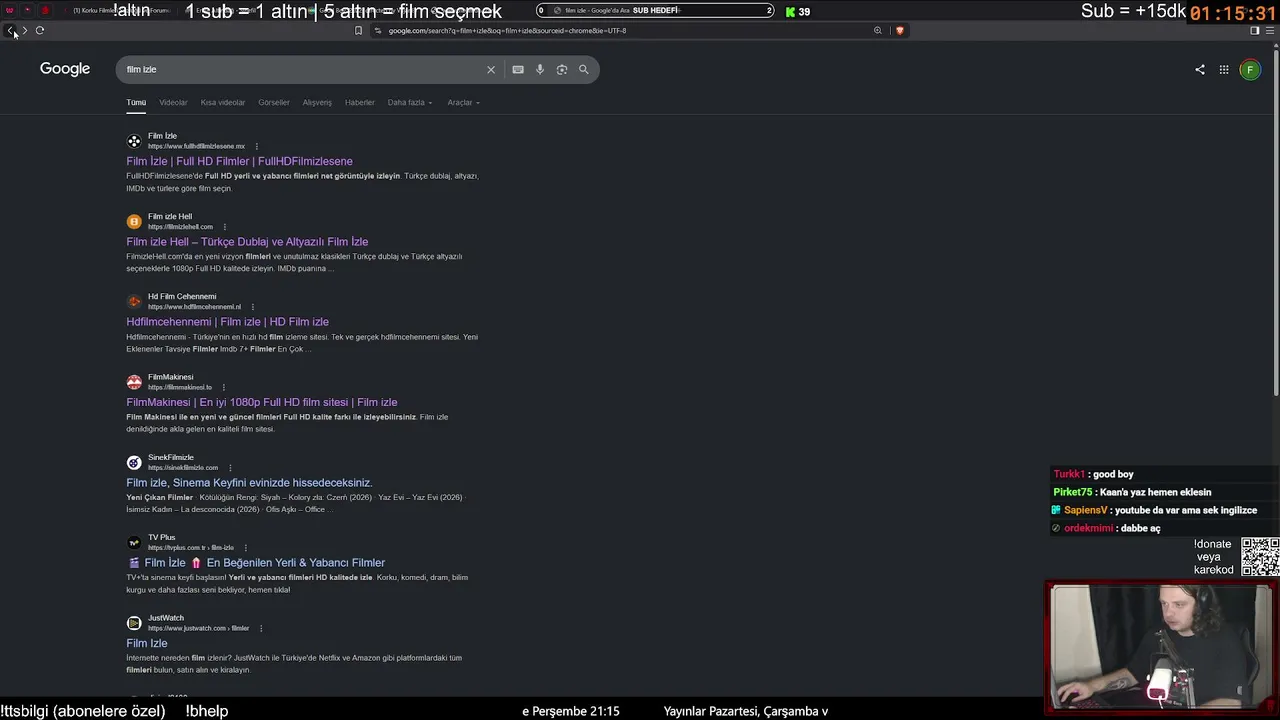Open the JustWatch Film İzle link

(x=147, y=644)
